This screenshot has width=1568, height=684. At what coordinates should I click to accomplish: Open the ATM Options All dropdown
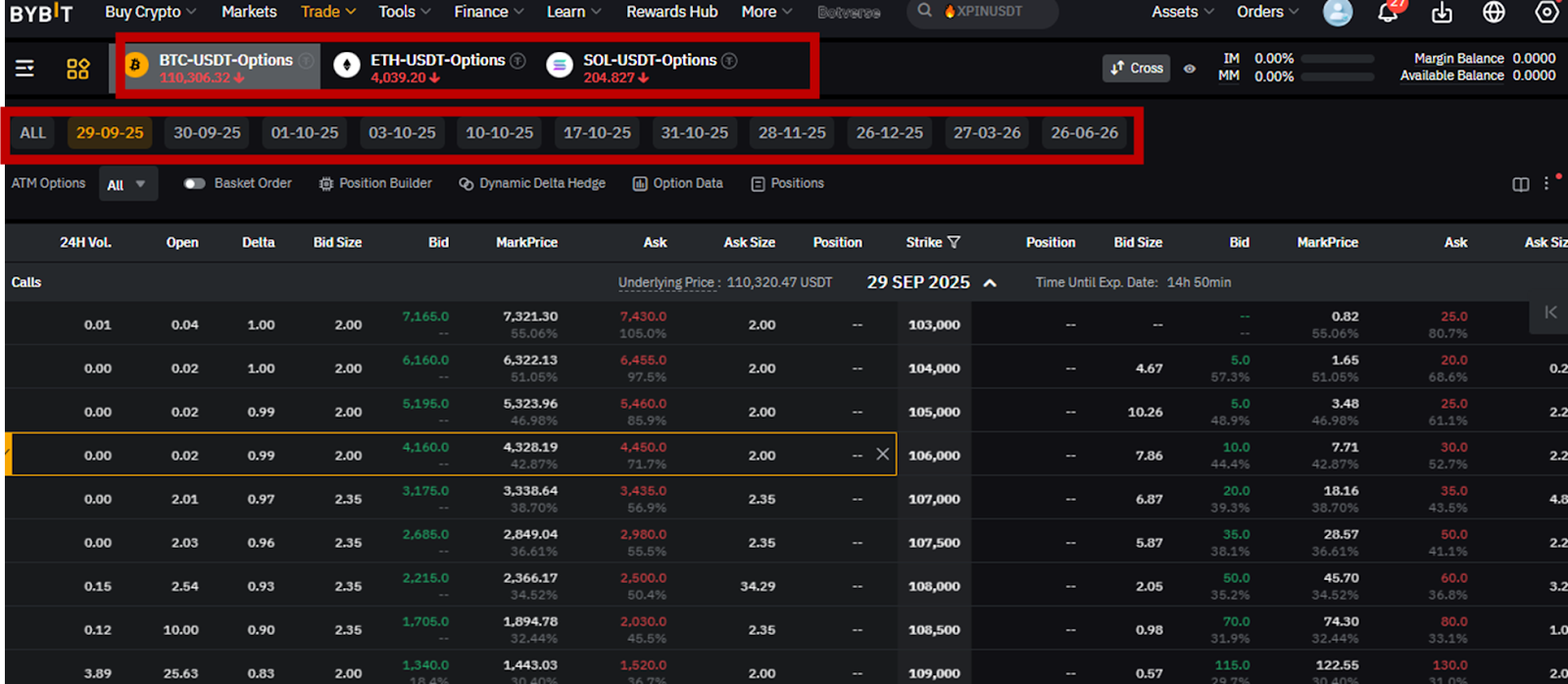127,184
